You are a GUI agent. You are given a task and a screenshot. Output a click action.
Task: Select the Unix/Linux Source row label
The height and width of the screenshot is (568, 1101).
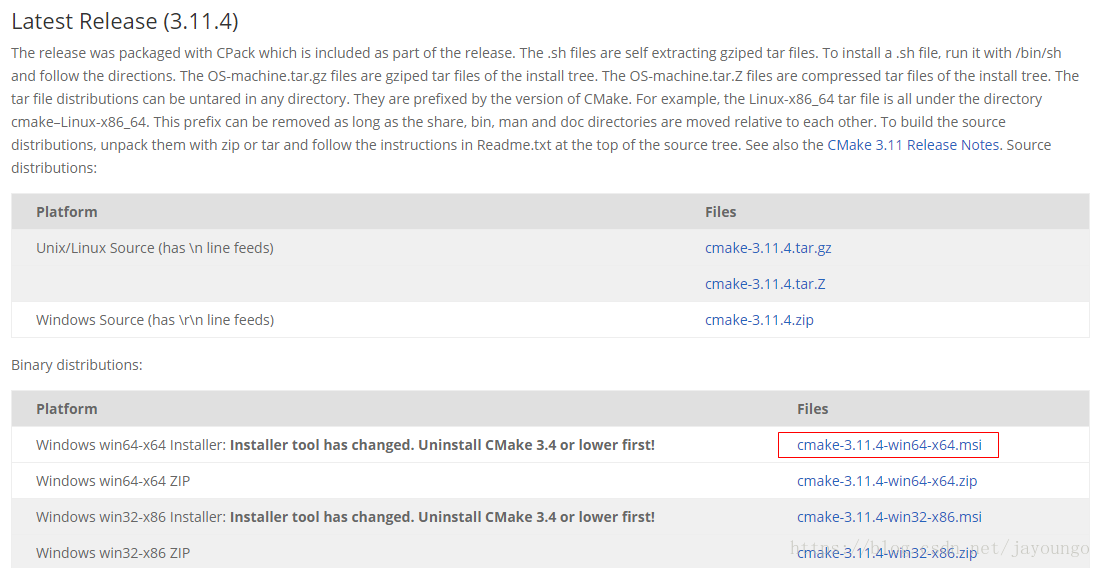pos(154,248)
